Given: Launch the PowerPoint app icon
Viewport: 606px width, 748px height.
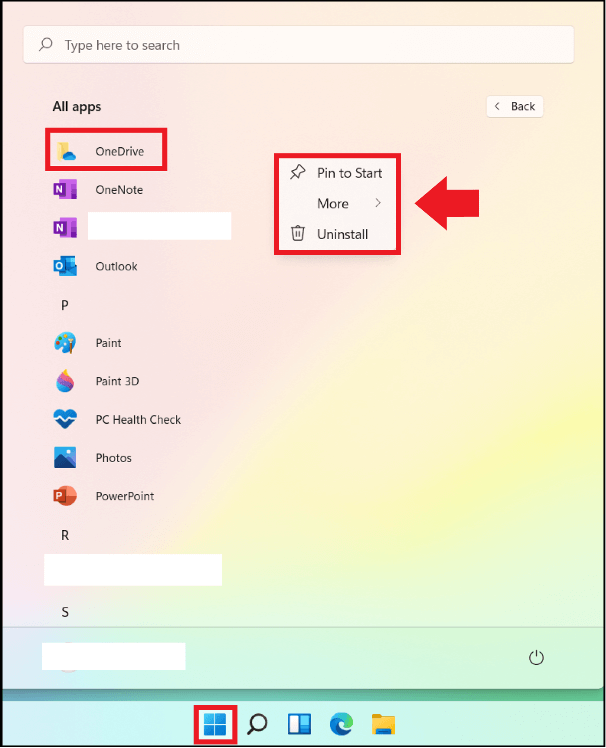Looking at the screenshot, I should [x=65, y=496].
